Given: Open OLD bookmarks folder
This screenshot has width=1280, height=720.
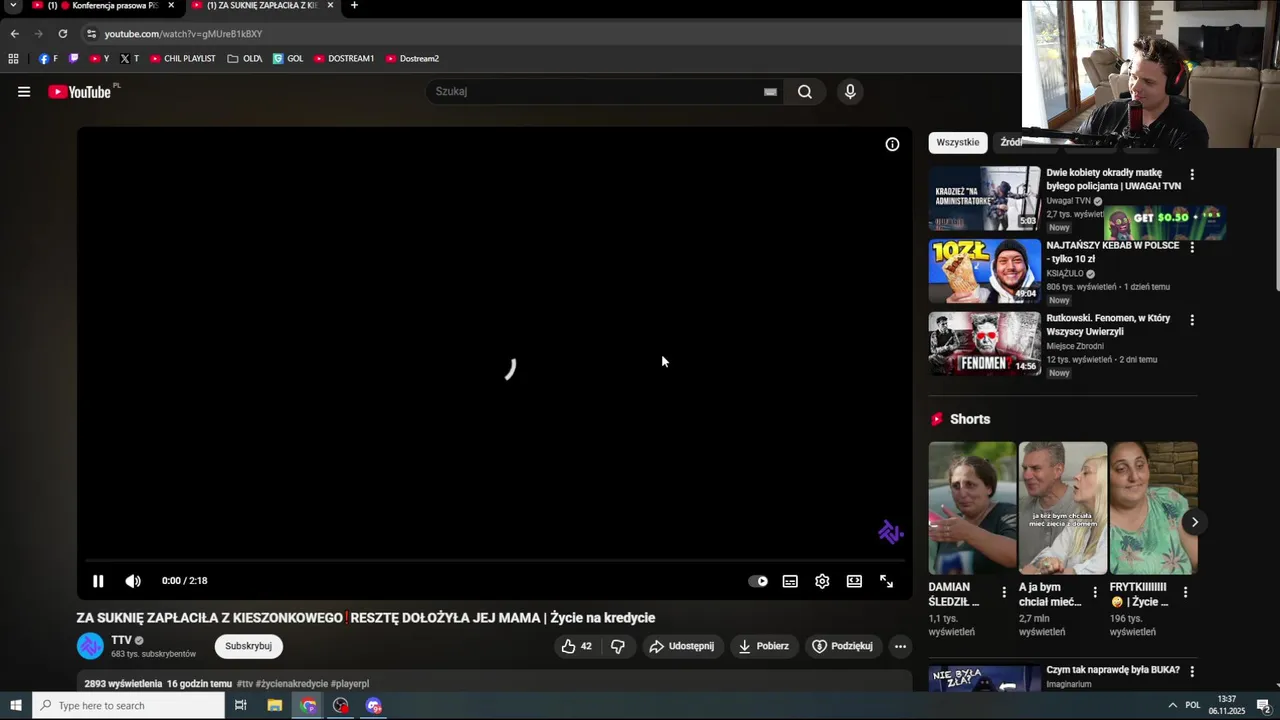Looking at the screenshot, I should 244,59.
